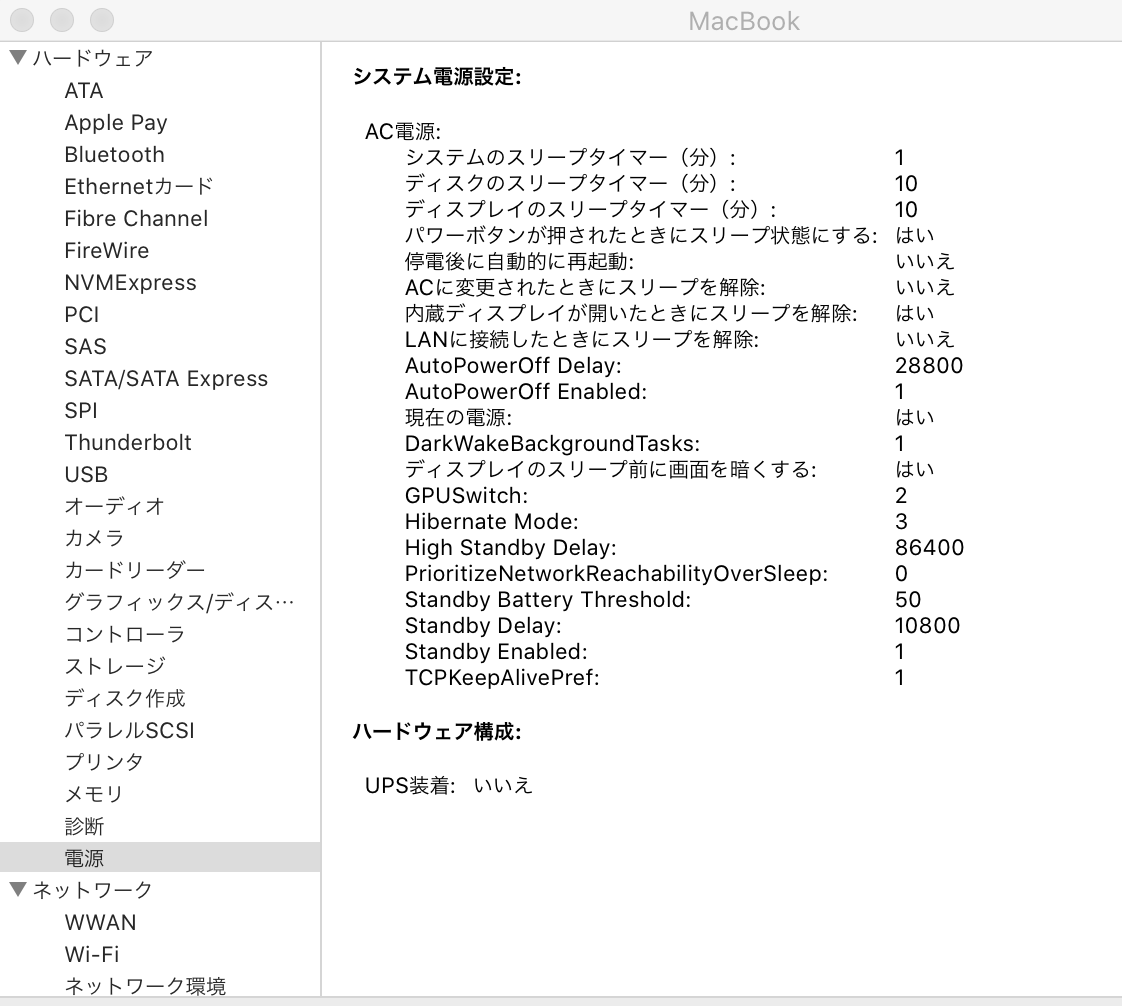This screenshot has height=1006, width=1122.
Task: Click the Standby Delay value 10800
Action: [927, 625]
